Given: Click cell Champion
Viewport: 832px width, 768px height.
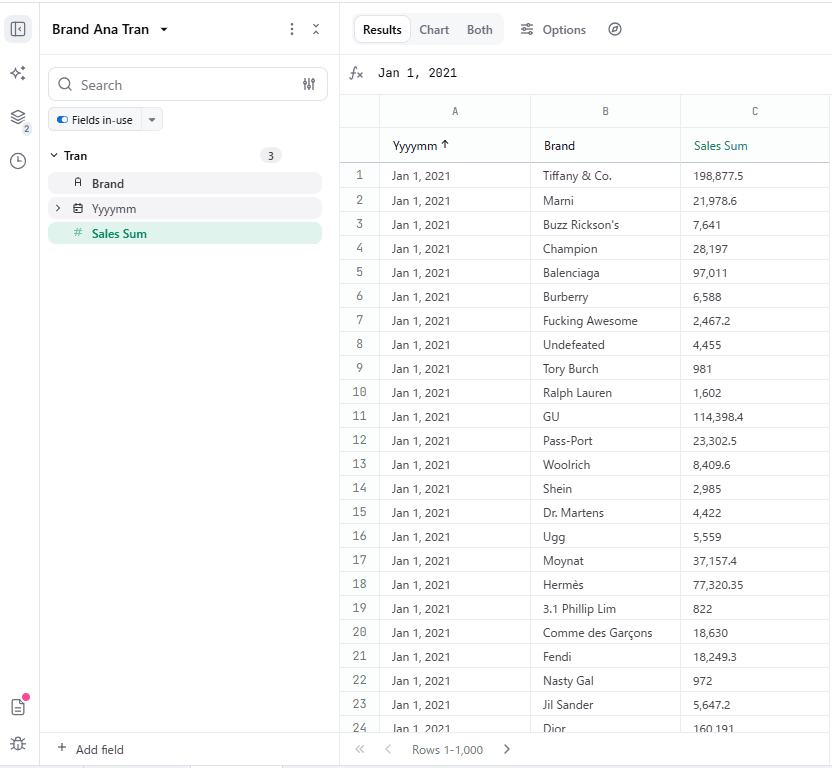Looking at the screenshot, I should 605,248.
